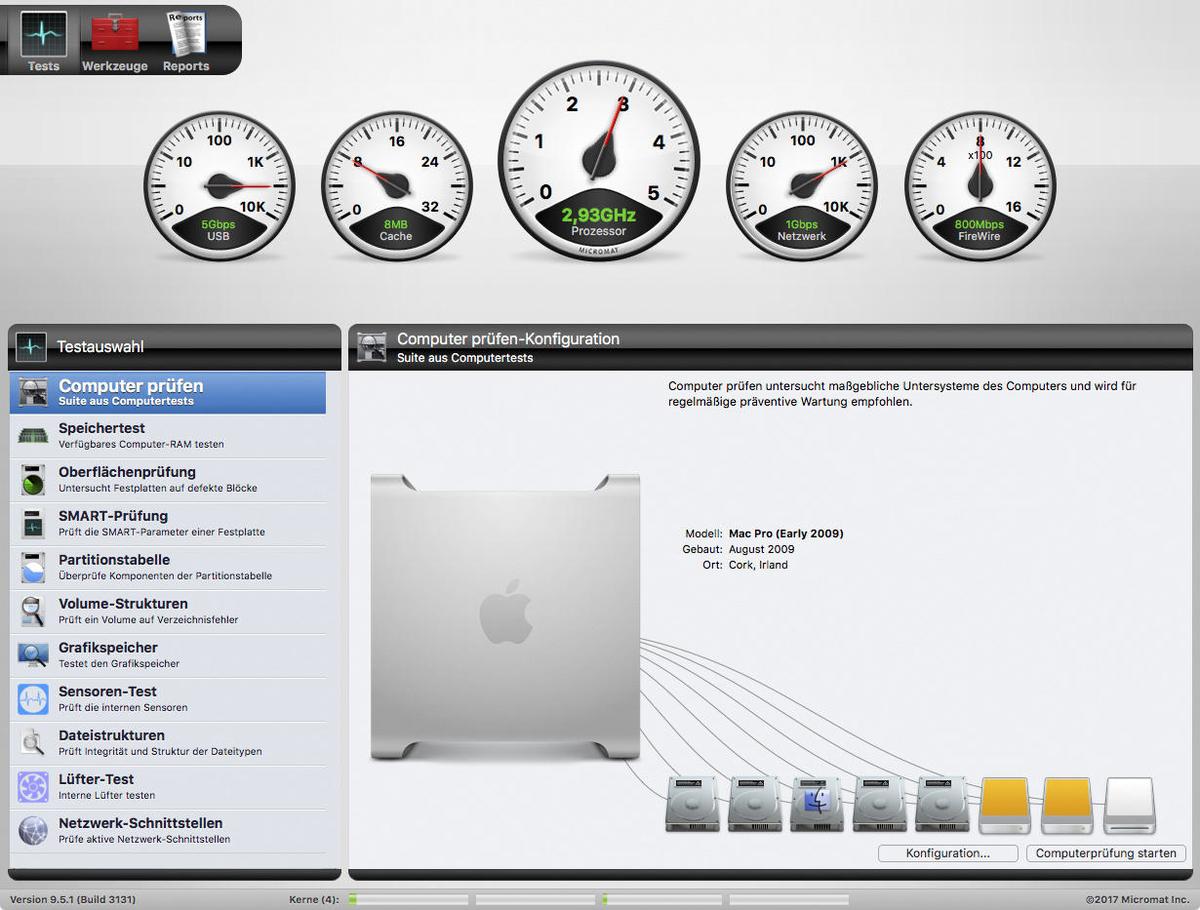Open the Tests section icon
Viewport: 1200px width, 910px height.
click(44, 34)
